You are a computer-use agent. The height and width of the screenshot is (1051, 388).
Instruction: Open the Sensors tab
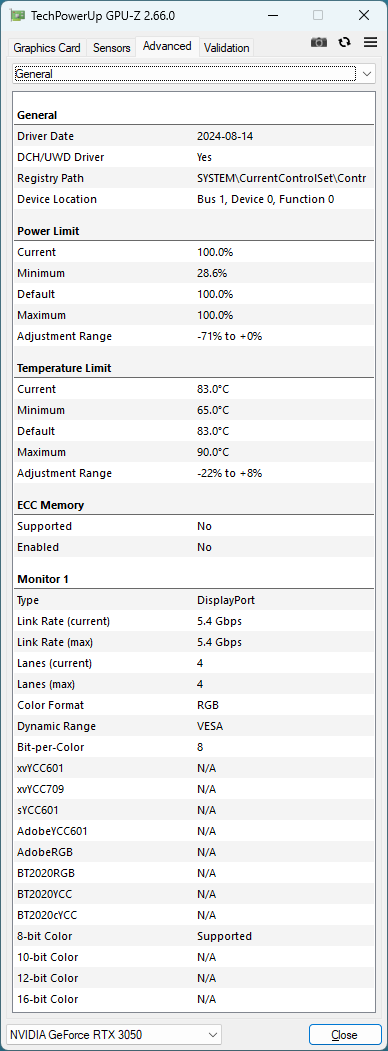pyautogui.click(x=112, y=48)
